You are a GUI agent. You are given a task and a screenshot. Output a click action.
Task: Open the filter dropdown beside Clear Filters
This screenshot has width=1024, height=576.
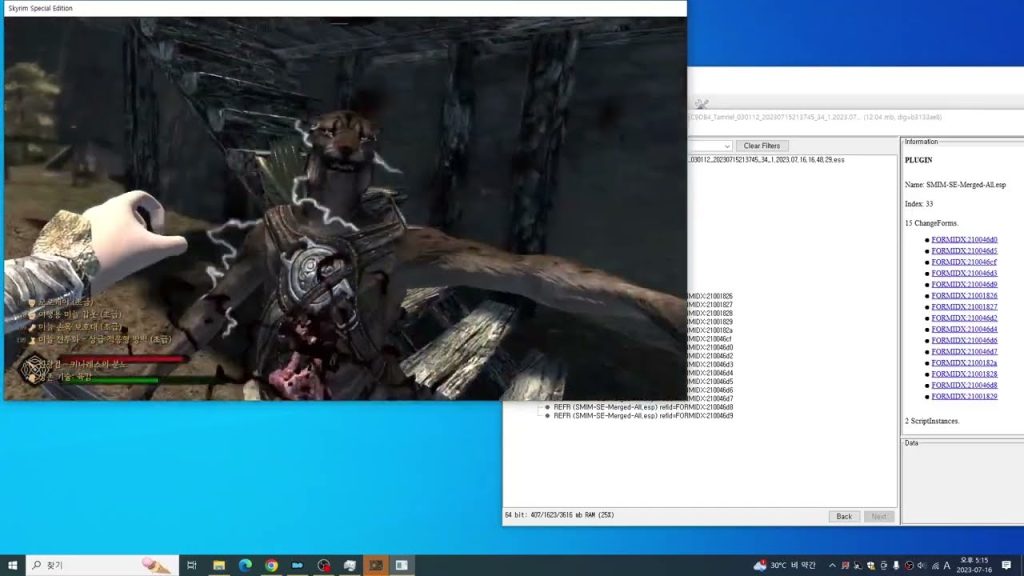[x=726, y=146]
